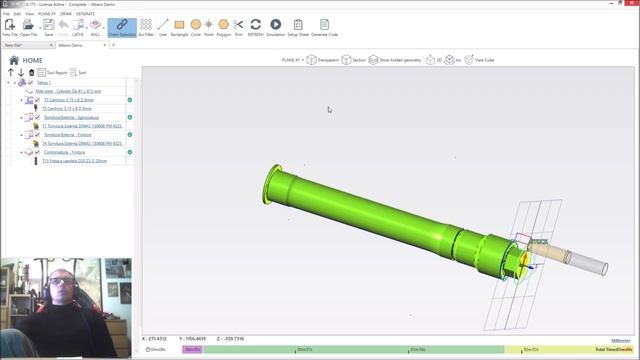
Task: Click the trash delete icon in tree toolbar
Action: point(31,73)
